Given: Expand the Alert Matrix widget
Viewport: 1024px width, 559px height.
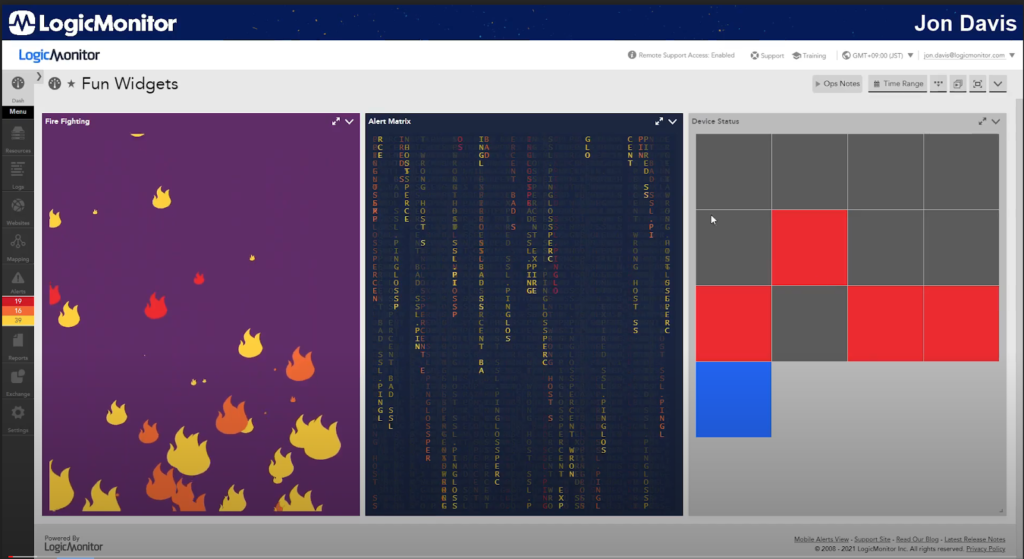Looking at the screenshot, I should (659, 121).
